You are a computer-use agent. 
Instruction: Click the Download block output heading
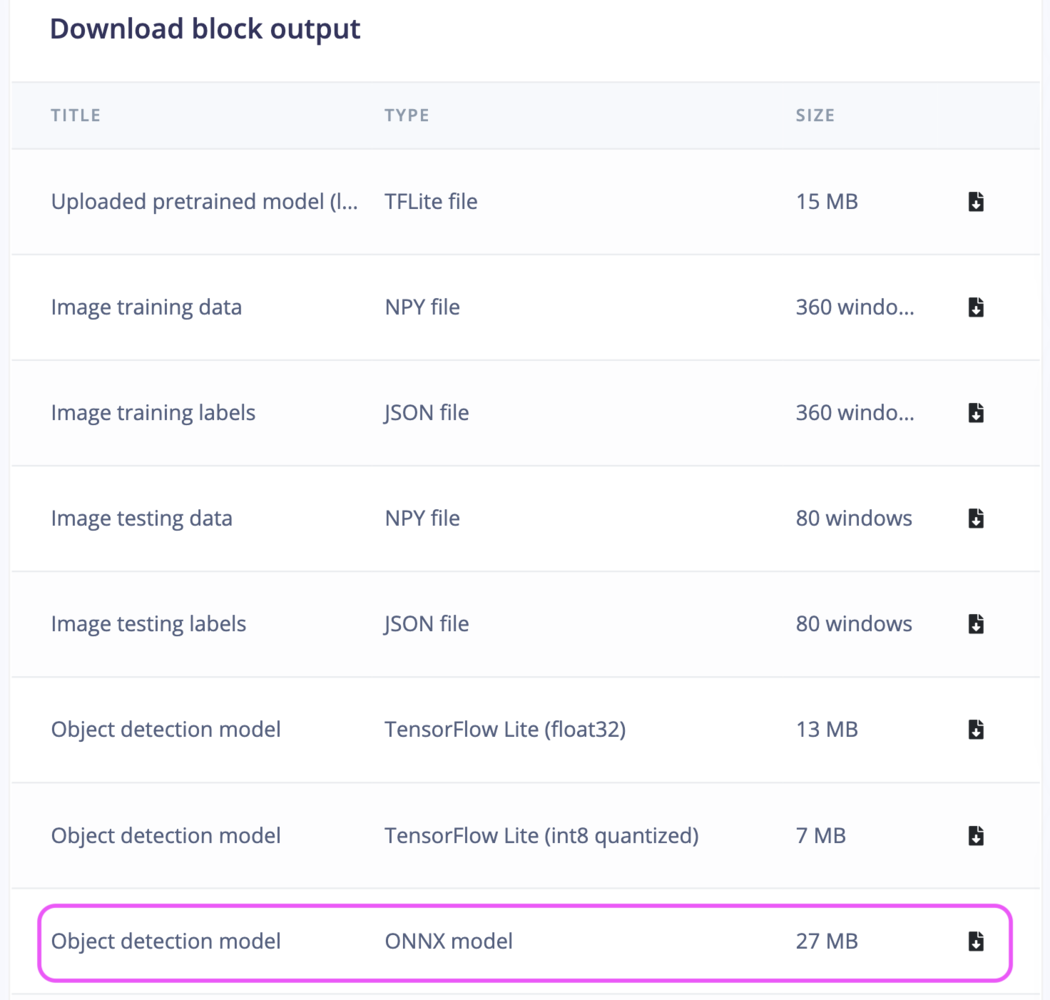(x=205, y=29)
